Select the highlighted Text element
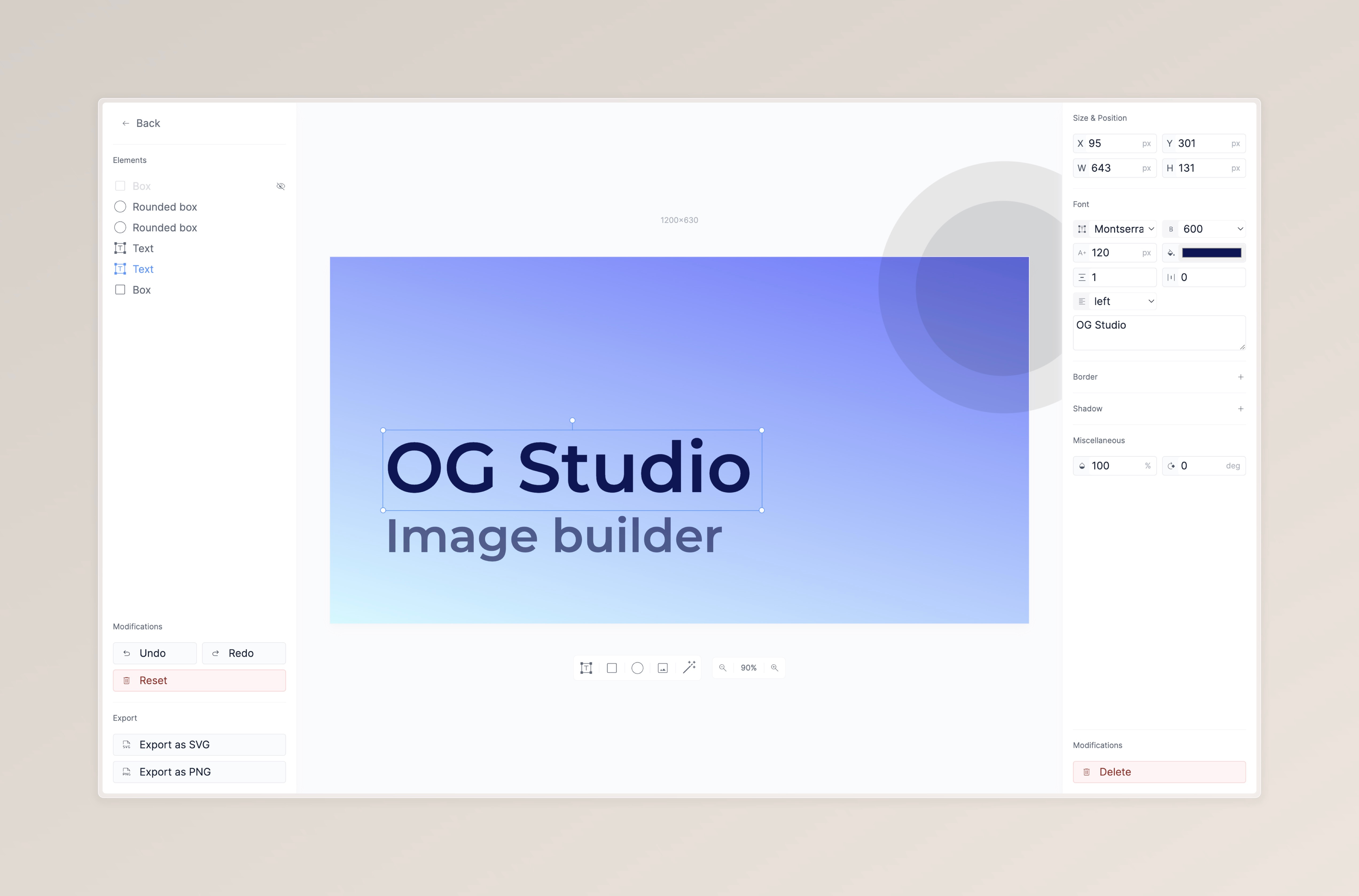This screenshot has width=1359, height=896. pyautogui.click(x=199, y=269)
